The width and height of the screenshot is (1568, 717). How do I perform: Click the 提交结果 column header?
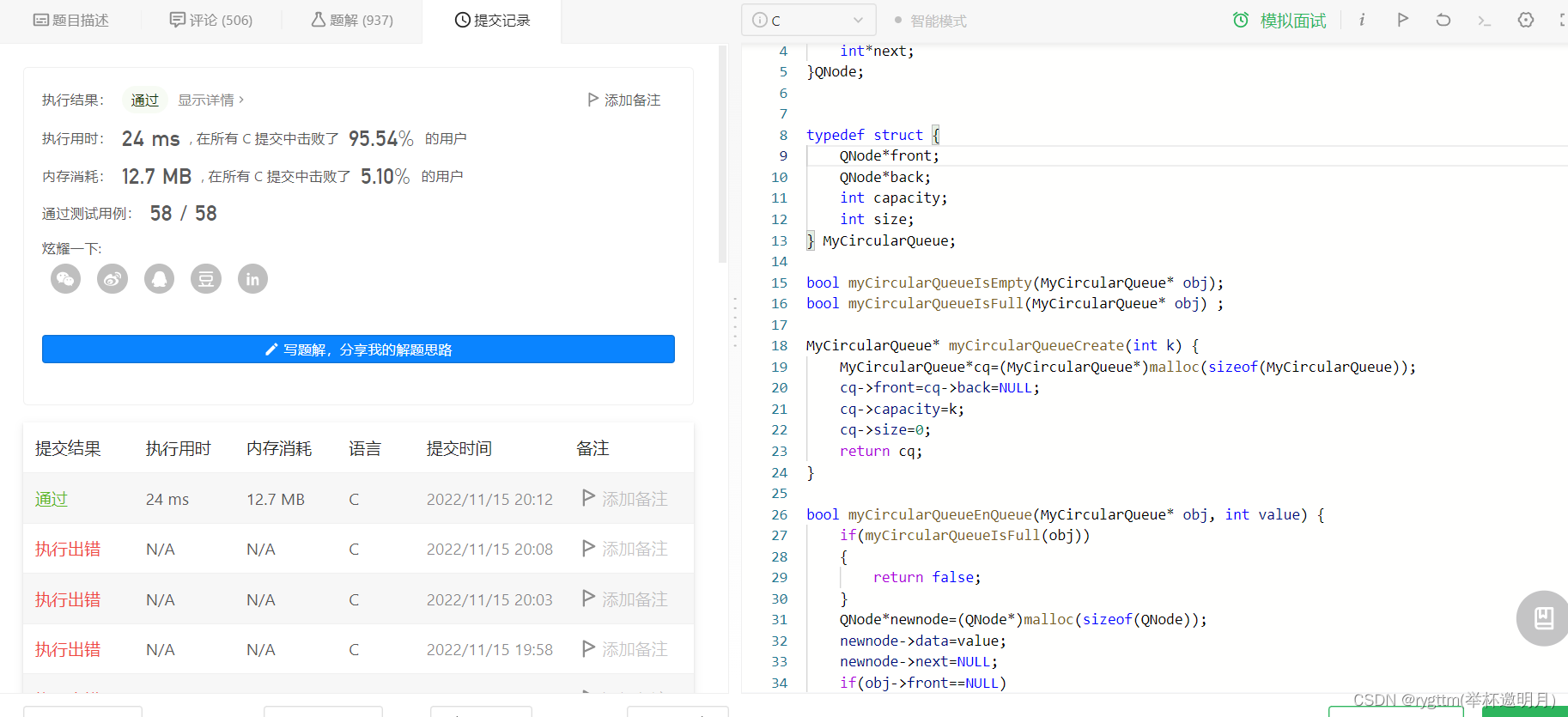click(68, 448)
